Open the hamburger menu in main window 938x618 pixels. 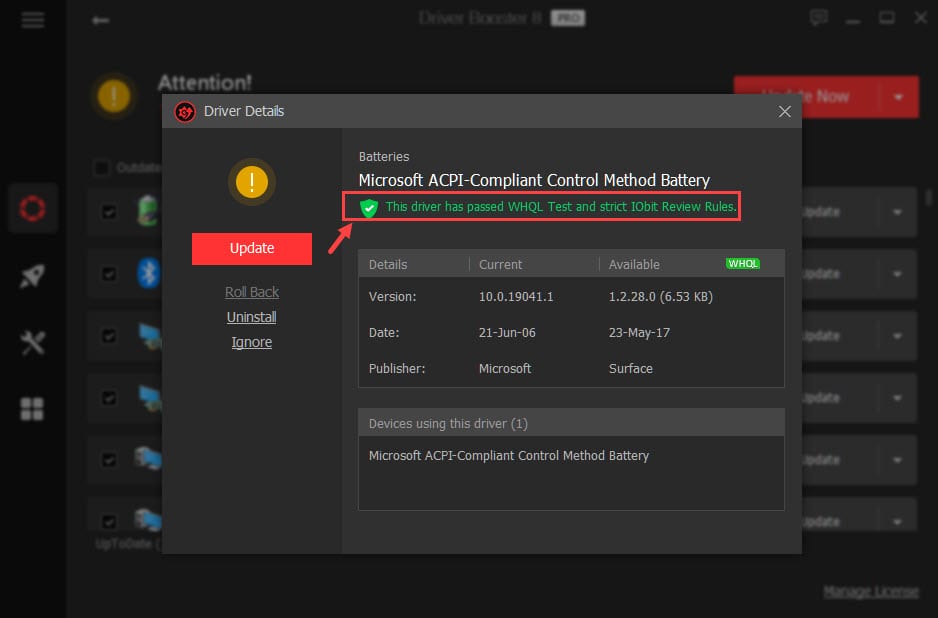click(x=33, y=20)
